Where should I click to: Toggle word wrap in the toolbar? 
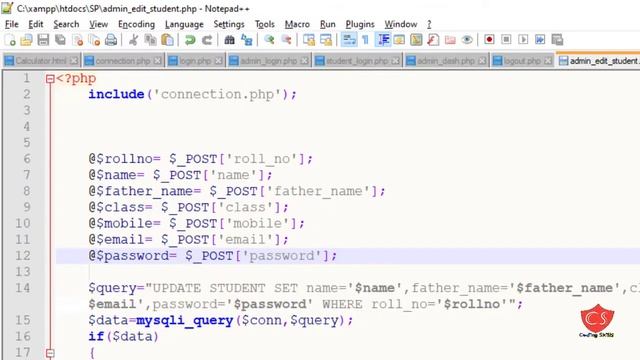349,40
